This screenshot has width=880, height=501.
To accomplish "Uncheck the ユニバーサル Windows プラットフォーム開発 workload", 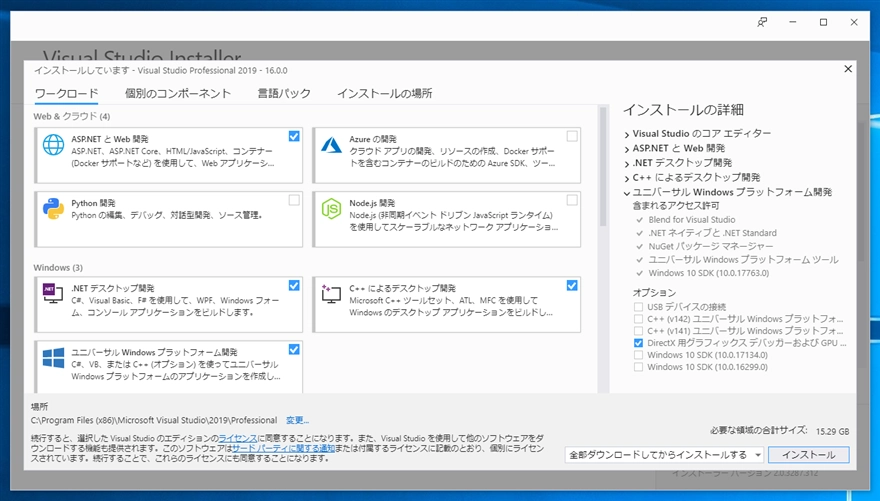I will coord(294,350).
